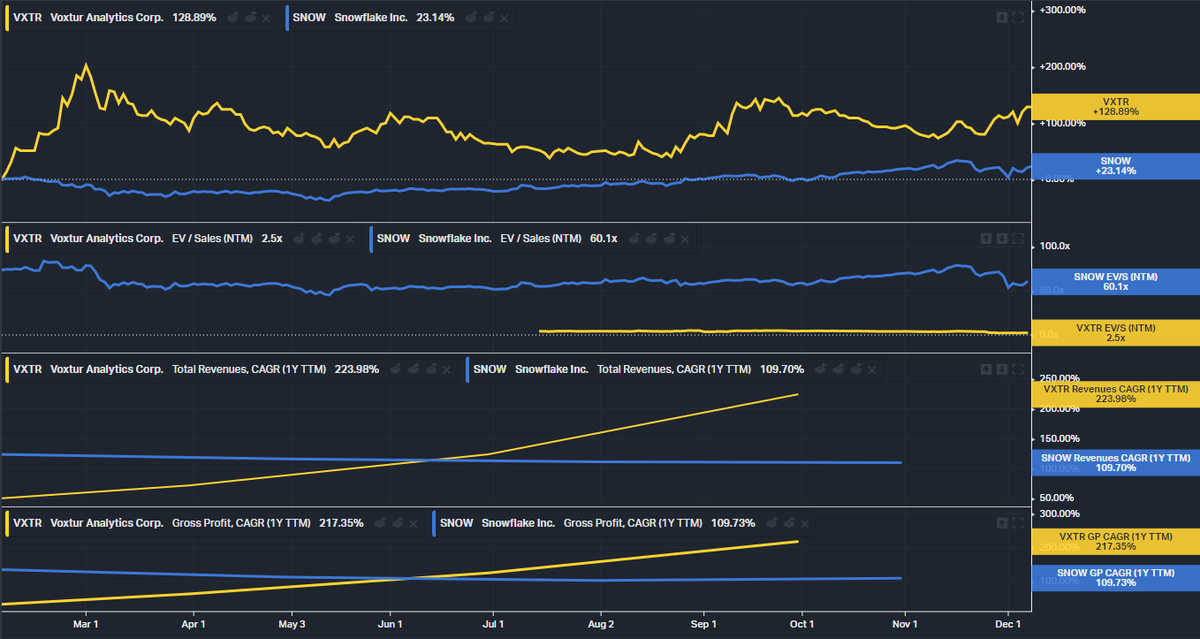Image resolution: width=1200 pixels, height=639 pixels.
Task: Click second stack icon beside SNOW Gross Profit 109.73%
Action: click(791, 523)
